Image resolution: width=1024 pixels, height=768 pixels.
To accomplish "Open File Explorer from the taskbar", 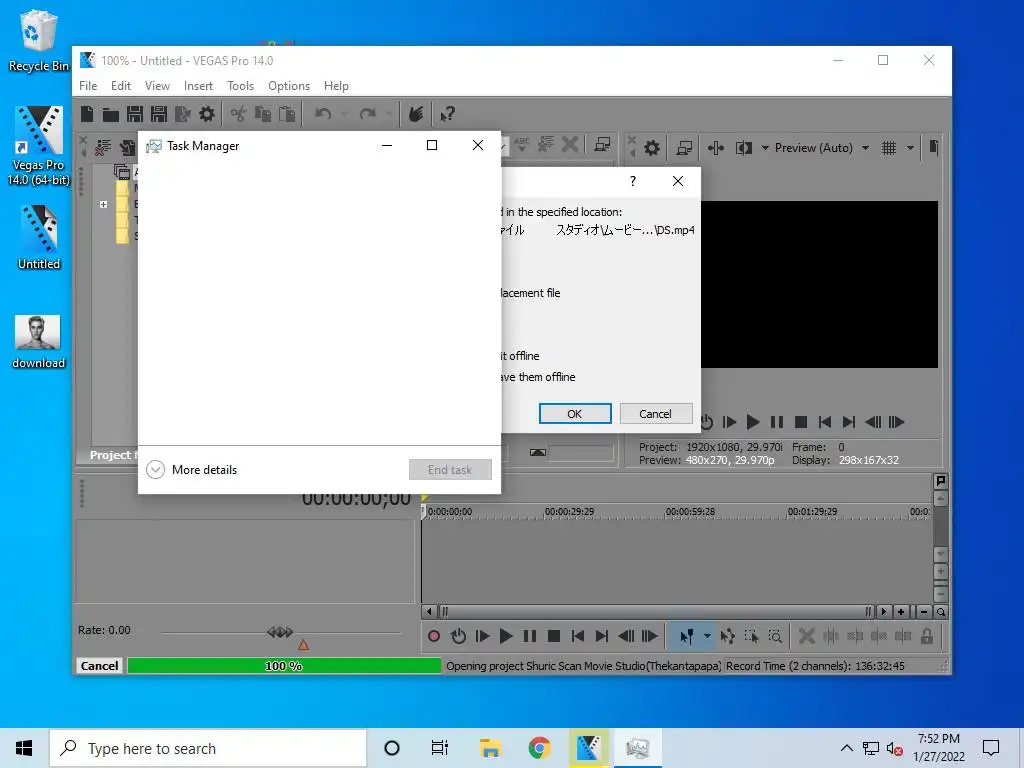I will (x=490, y=748).
